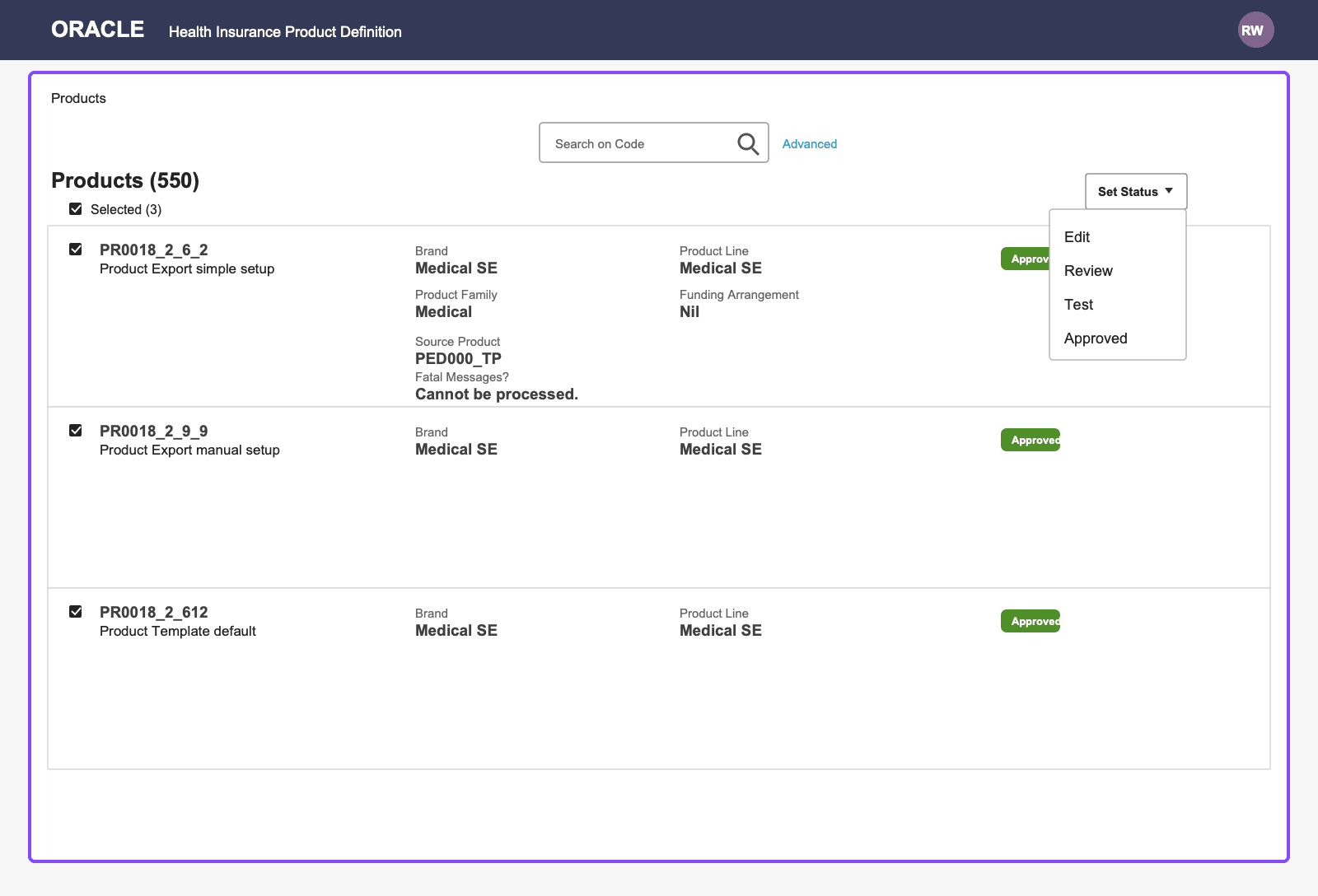The height and width of the screenshot is (896, 1318).
Task: Choose Edit from the status menu
Action: (1117, 237)
